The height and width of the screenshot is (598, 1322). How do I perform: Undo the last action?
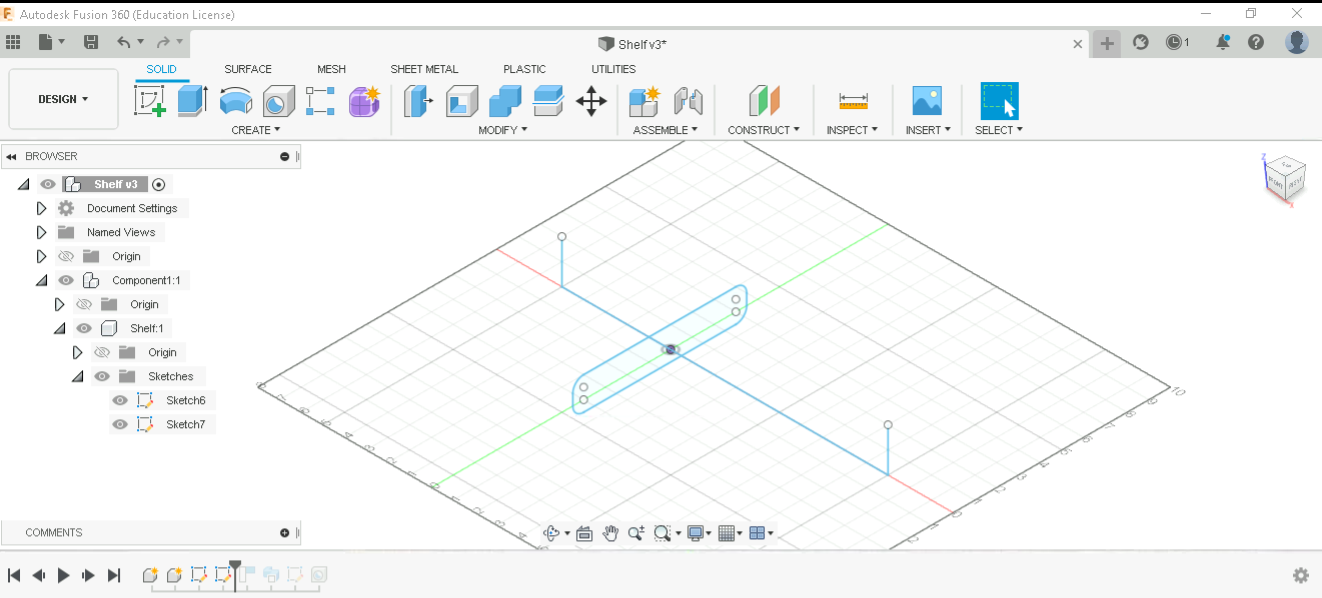(x=124, y=42)
